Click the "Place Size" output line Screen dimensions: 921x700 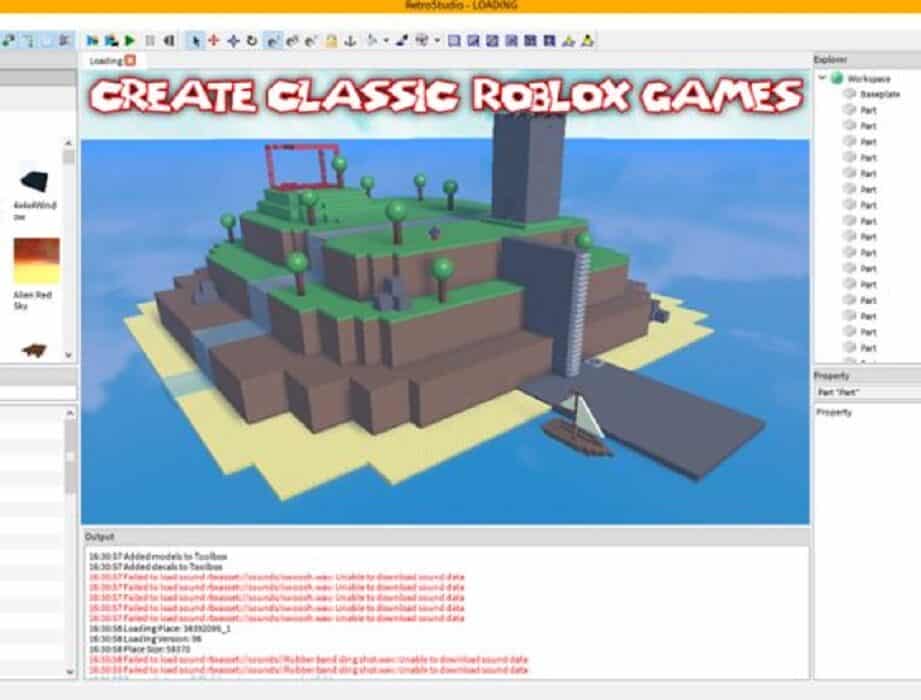(x=139, y=649)
